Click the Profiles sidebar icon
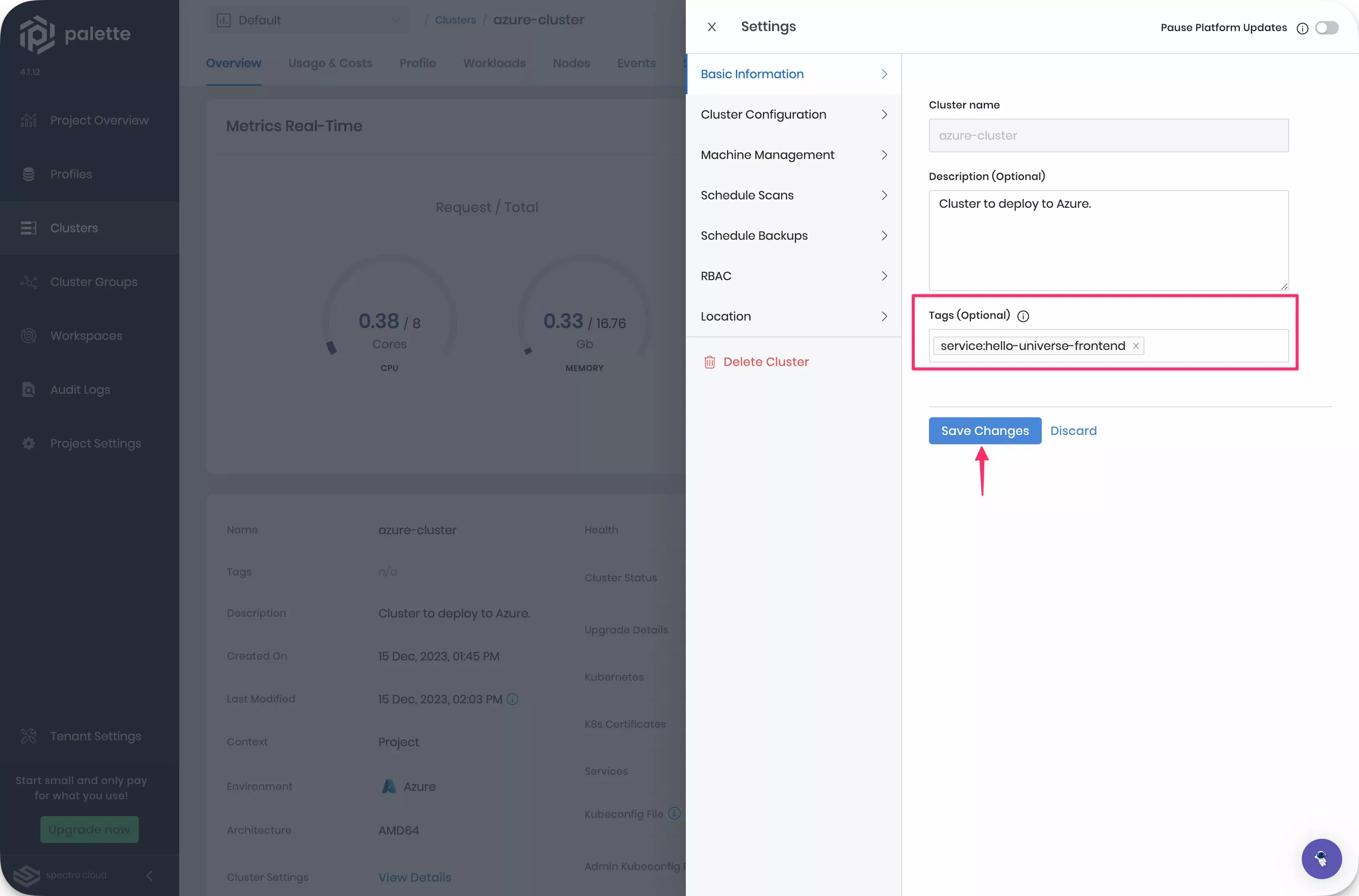Image resolution: width=1359 pixels, height=896 pixels. click(x=26, y=174)
